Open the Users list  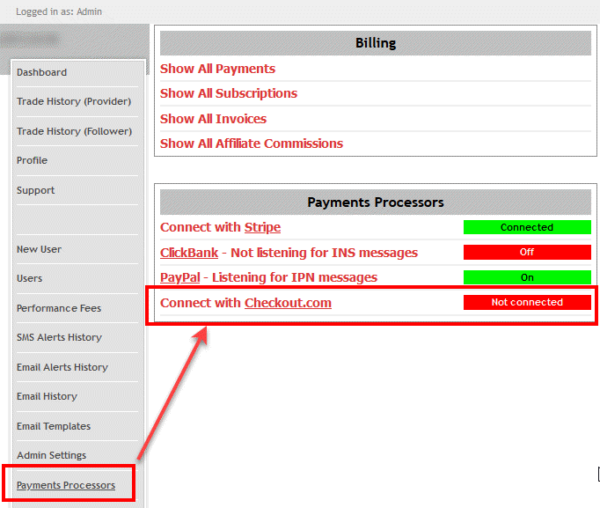pos(30,278)
